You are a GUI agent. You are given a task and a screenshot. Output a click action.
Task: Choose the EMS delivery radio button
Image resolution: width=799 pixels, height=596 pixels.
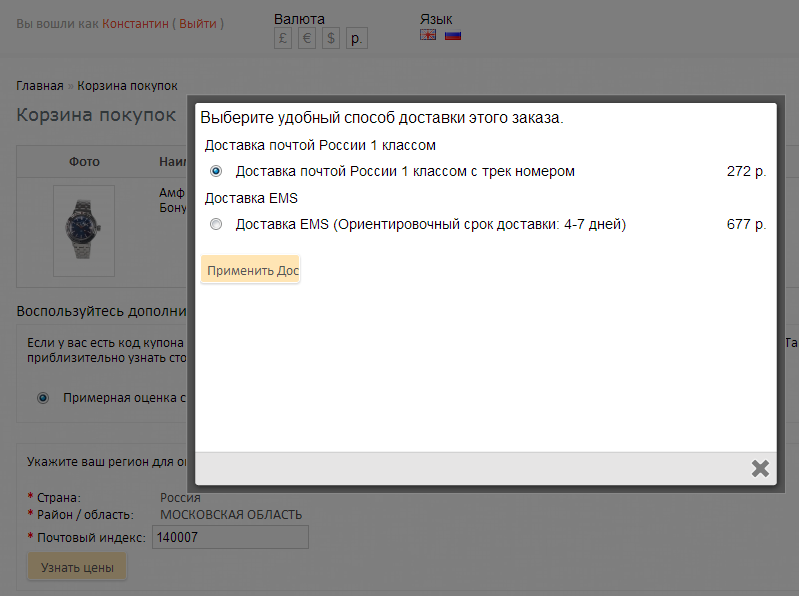216,225
